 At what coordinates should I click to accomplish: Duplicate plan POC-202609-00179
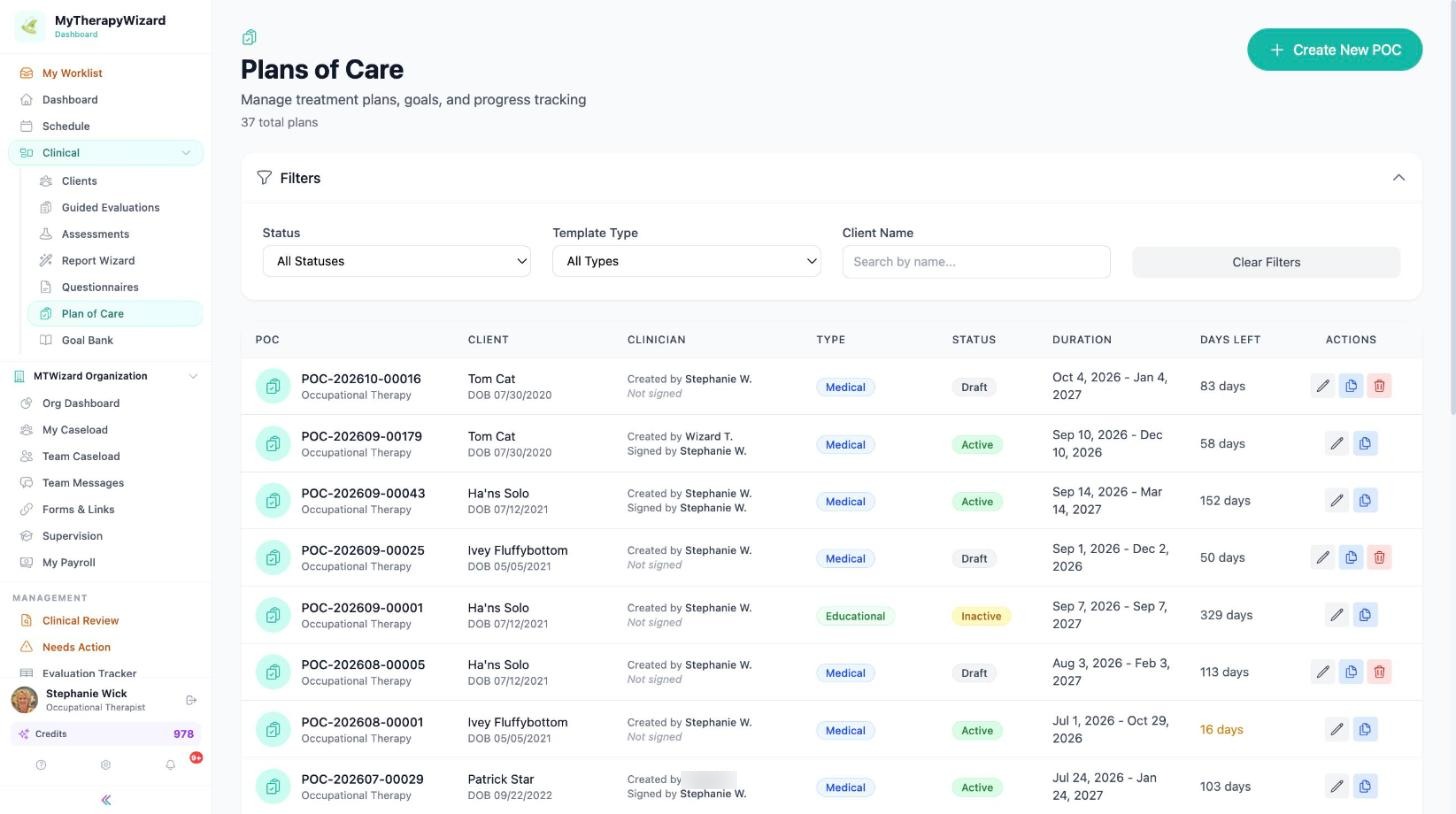[x=1365, y=443]
